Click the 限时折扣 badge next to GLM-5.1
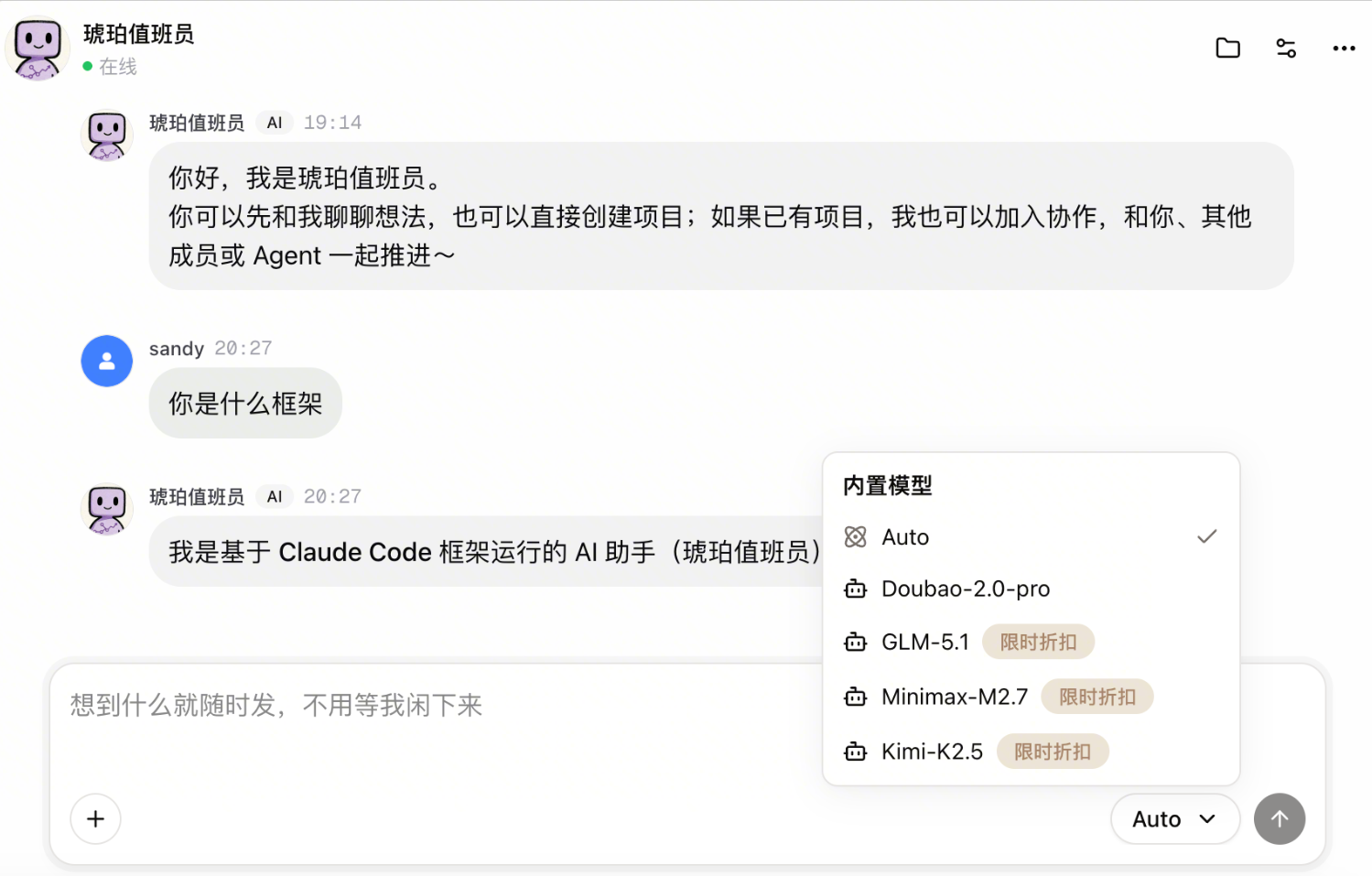This screenshot has height=876, width=1372. click(x=1038, y=642)
